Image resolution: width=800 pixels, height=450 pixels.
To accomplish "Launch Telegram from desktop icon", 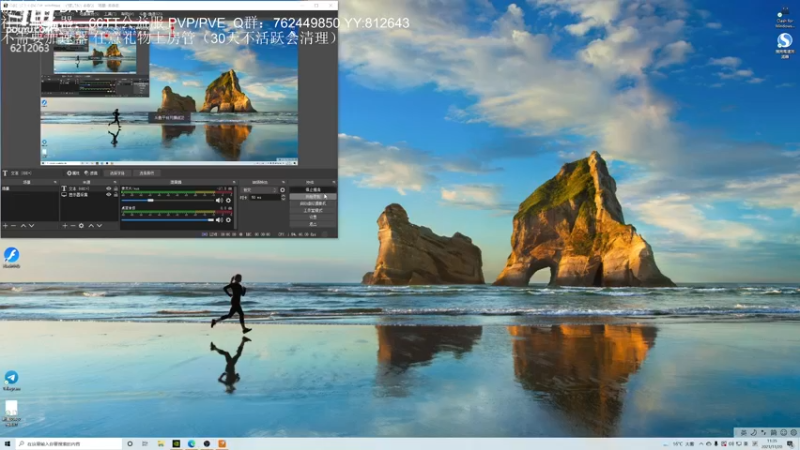I will pos(11,381).
